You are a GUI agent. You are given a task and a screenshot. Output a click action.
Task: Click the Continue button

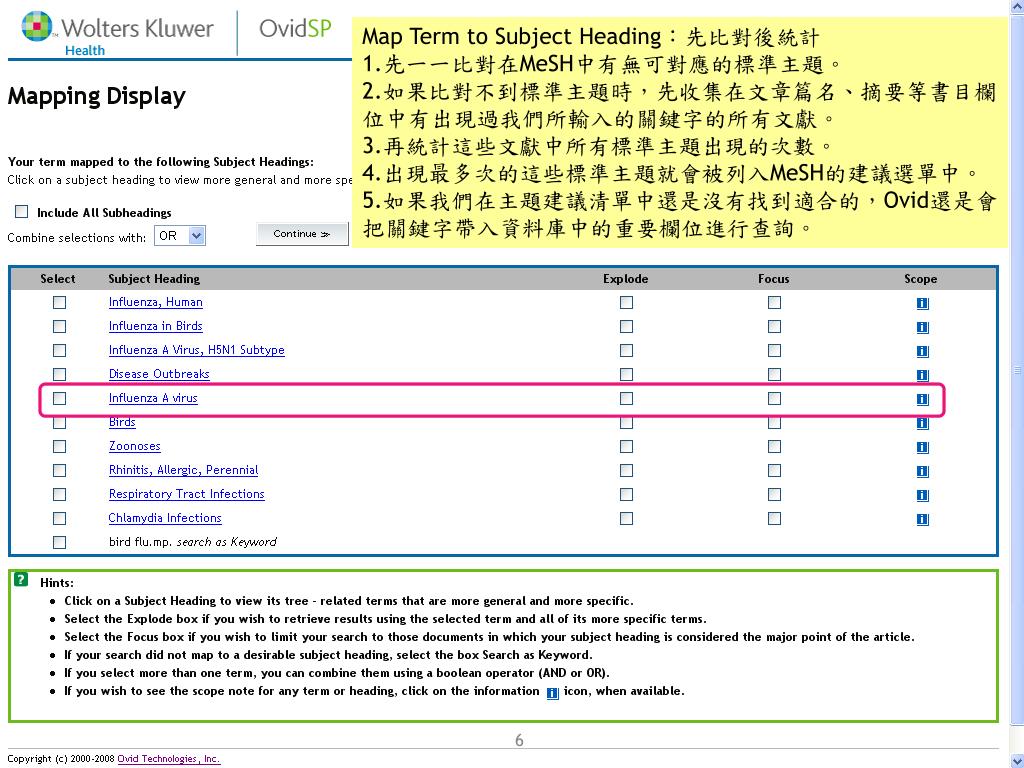(302, 234)
